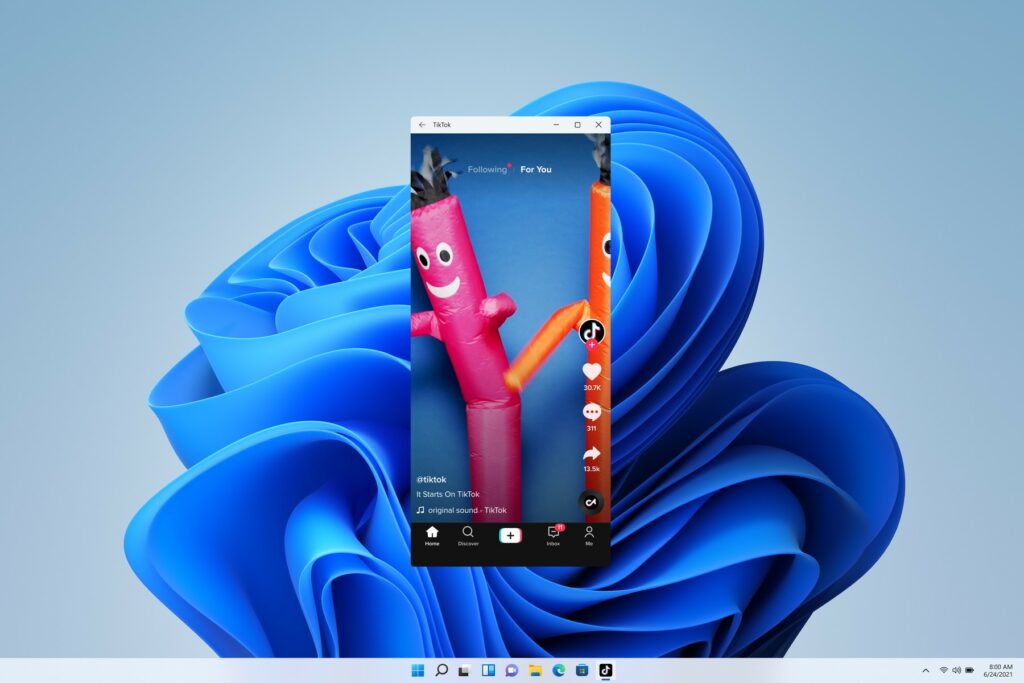Select the TikTok icon on the taskbar
Image resolution: width=1024 pixels, height=683 pixels.
pyautogui.click(x=605, y=670)
